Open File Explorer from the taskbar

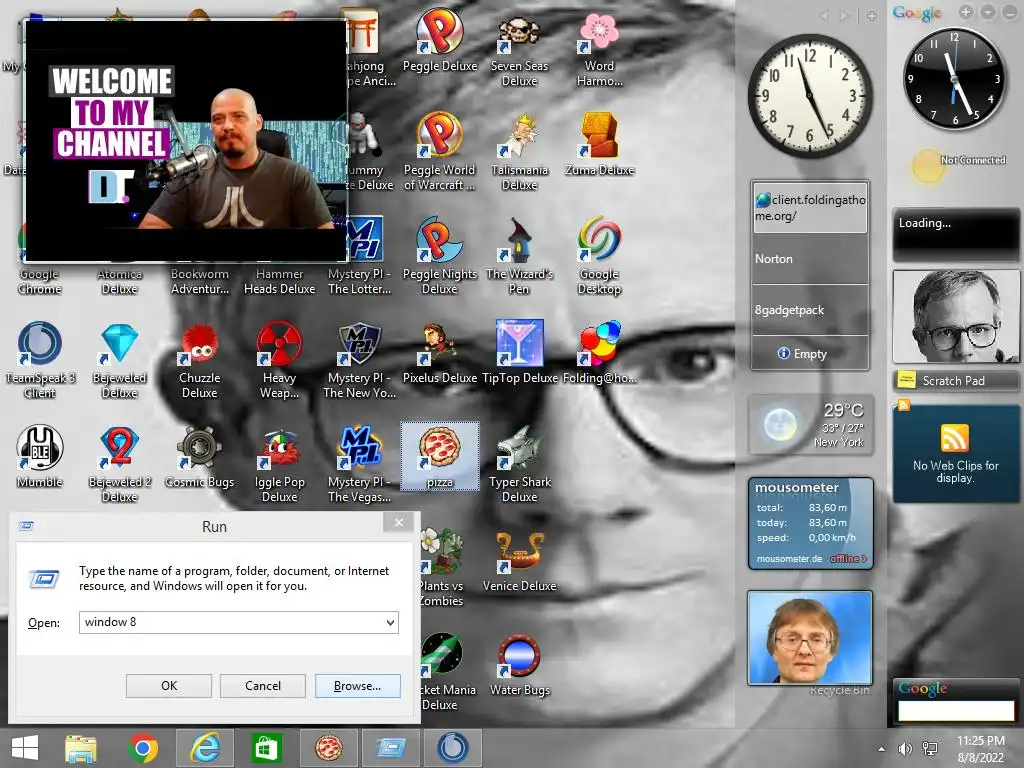81,748
